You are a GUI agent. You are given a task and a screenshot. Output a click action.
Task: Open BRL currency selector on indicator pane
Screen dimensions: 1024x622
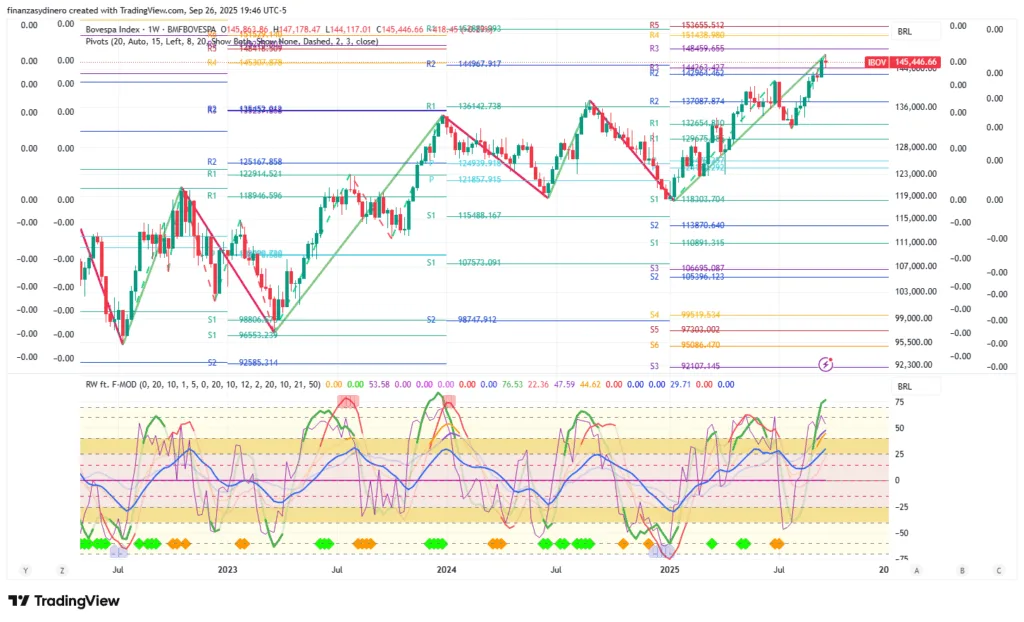point(905,386)
